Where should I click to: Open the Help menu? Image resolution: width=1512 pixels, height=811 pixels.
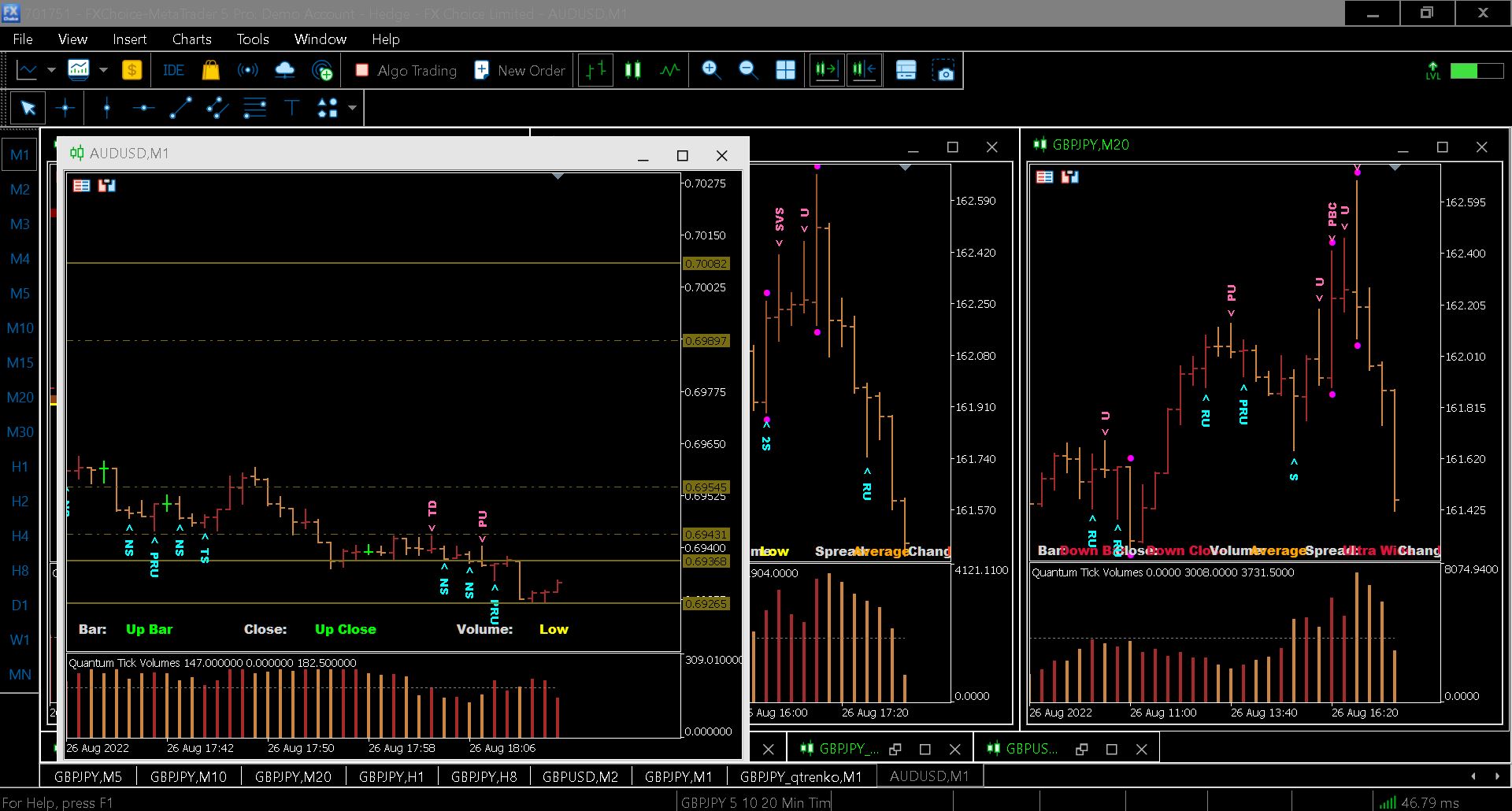coord(386,39)
